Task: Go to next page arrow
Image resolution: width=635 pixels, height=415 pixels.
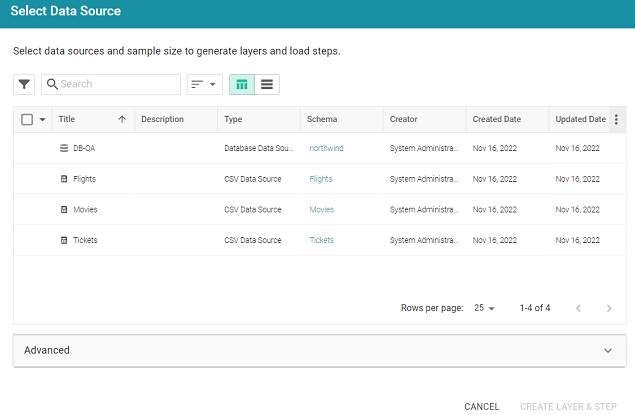Action: tap(609, 308)
